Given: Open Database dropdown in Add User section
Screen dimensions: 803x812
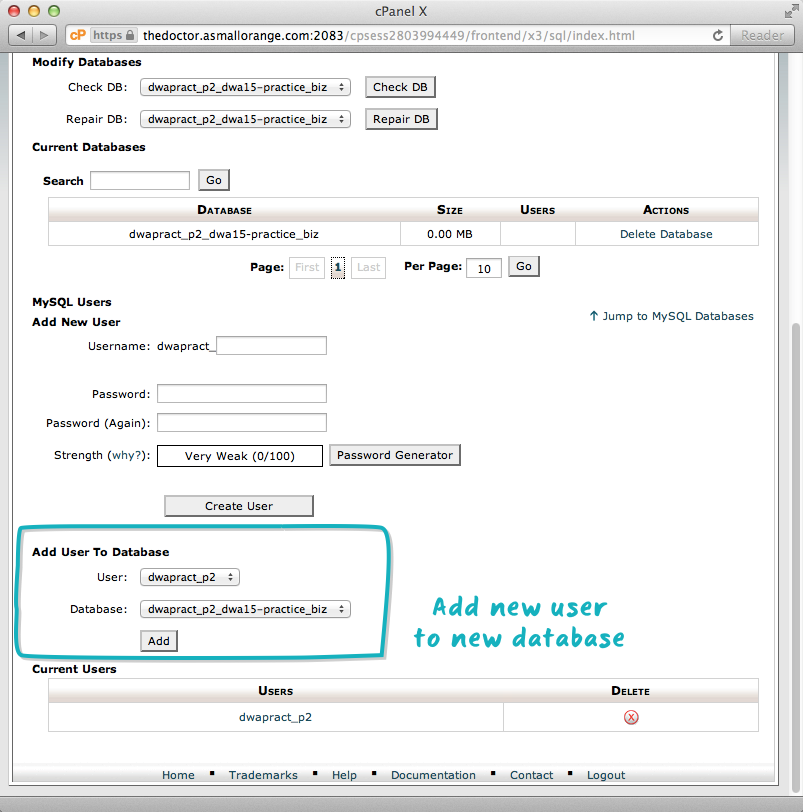Looking at the screenshot, I should 245,609.
